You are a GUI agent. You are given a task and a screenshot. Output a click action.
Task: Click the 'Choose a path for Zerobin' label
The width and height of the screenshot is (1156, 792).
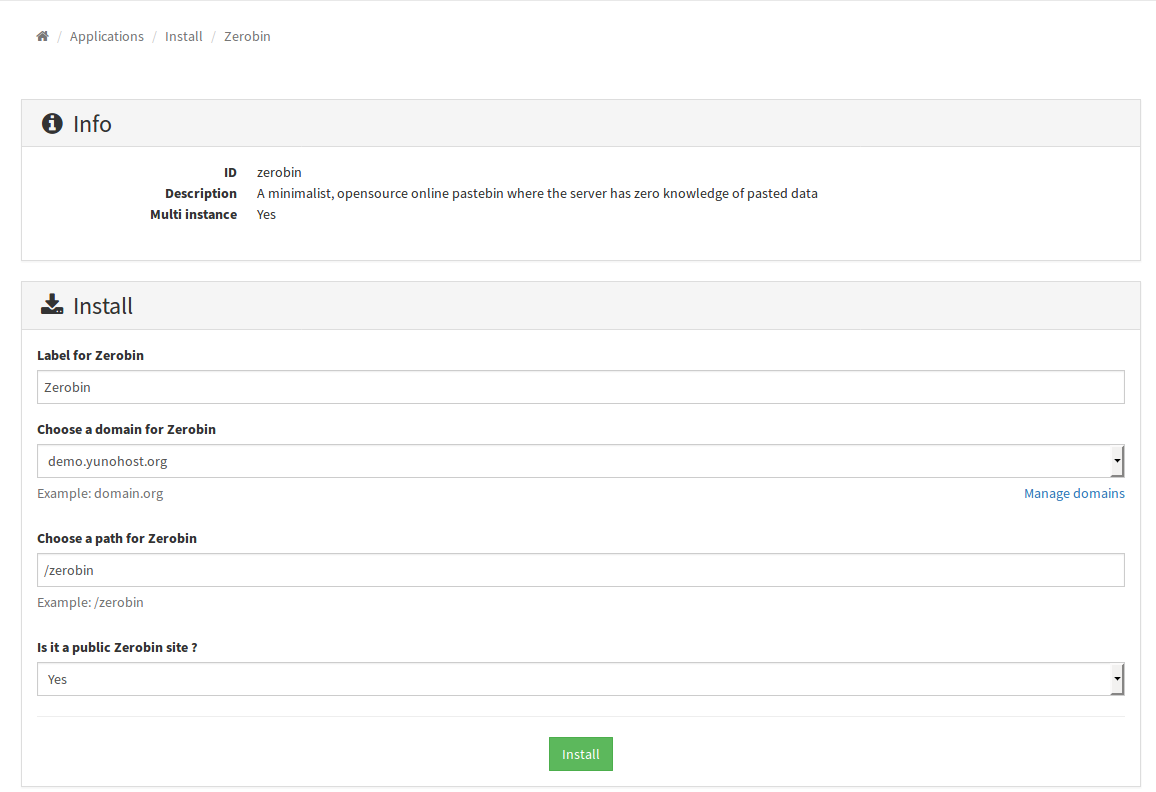point(116,538)
